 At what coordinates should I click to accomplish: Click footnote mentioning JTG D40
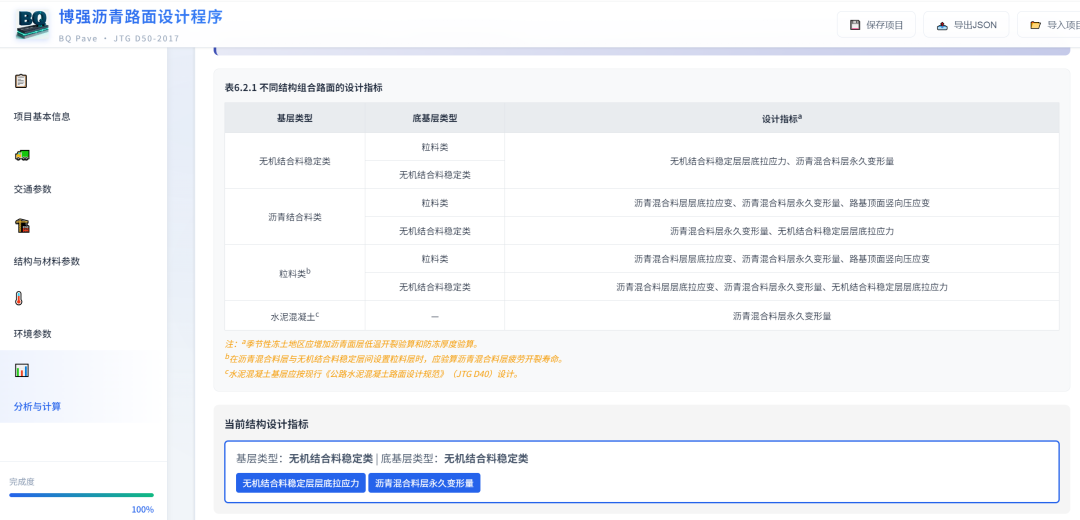click(372, 374)
